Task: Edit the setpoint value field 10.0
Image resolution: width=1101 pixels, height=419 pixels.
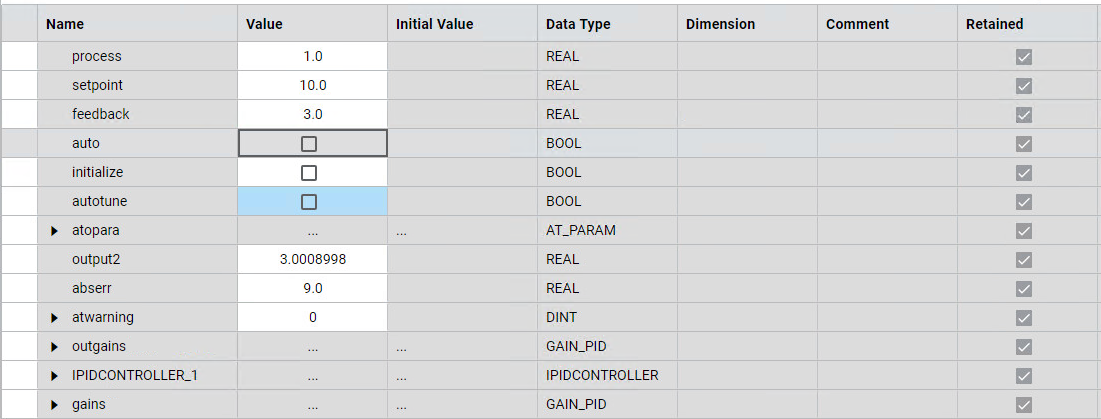Action: click(x=313, y=86)
